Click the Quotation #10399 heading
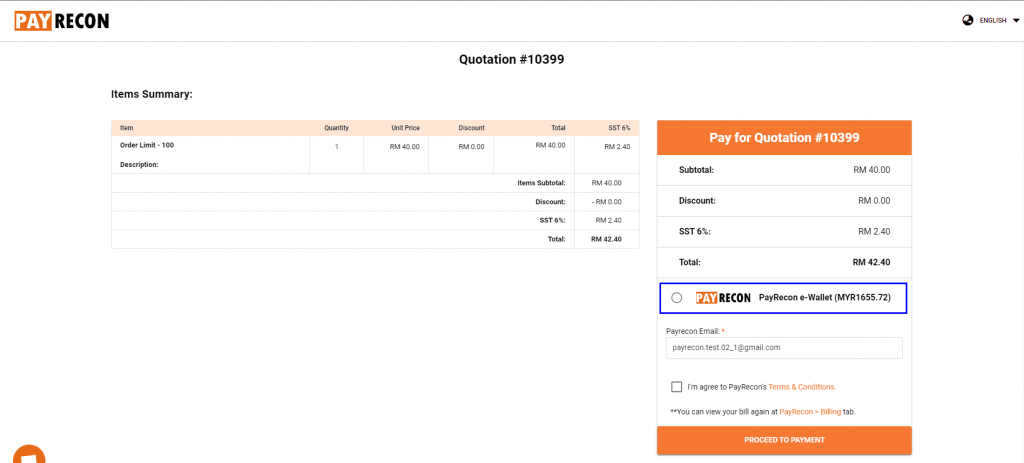 [511, 59]
